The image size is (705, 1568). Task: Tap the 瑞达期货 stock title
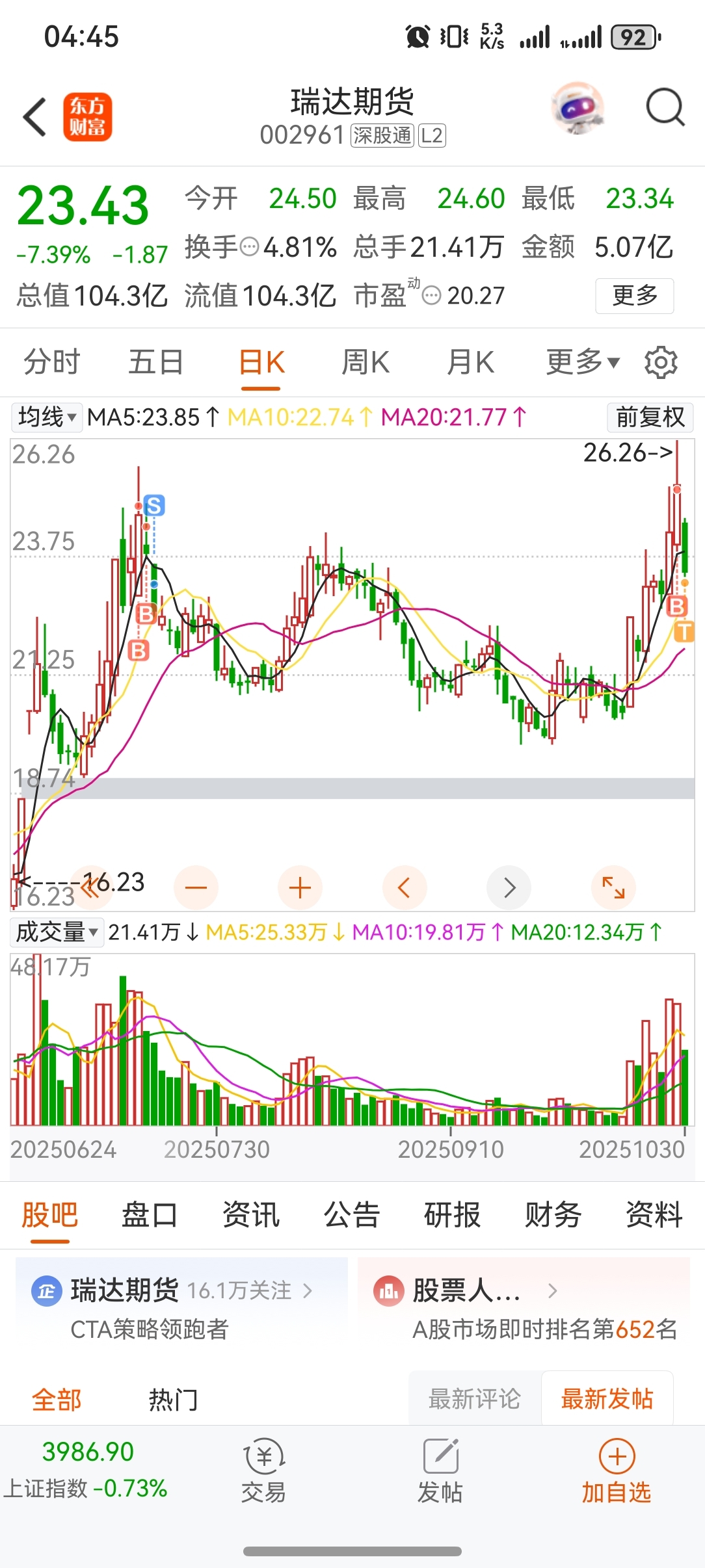pos(352,101)
